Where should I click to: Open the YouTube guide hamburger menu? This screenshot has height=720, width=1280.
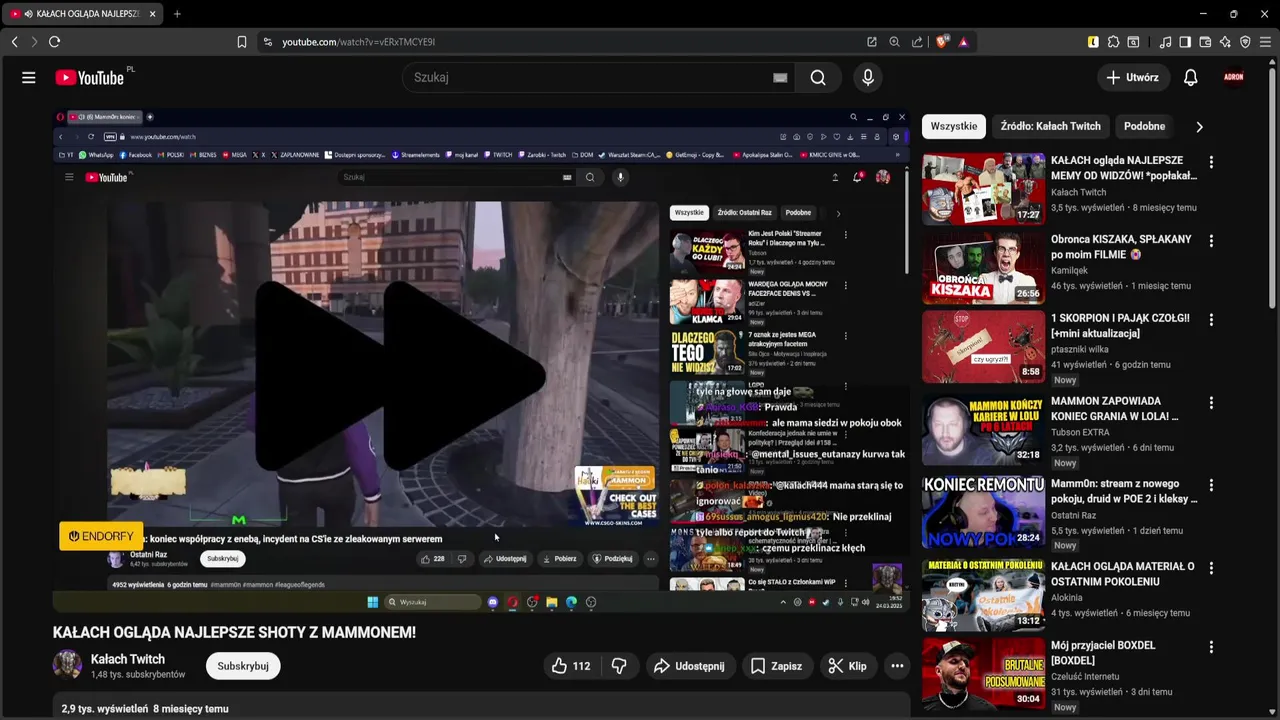pos(29,77)
